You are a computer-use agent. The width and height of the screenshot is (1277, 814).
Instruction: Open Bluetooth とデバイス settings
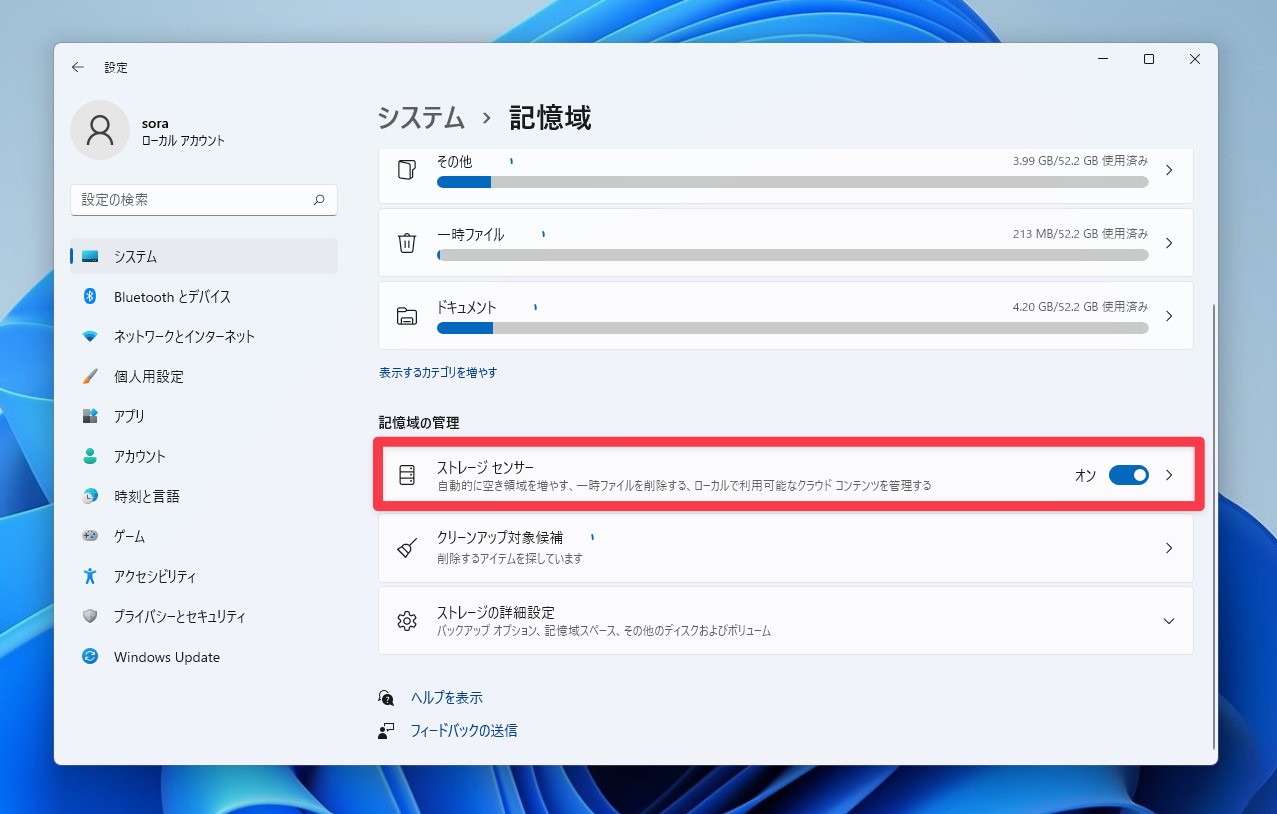(x=172, y=297)
